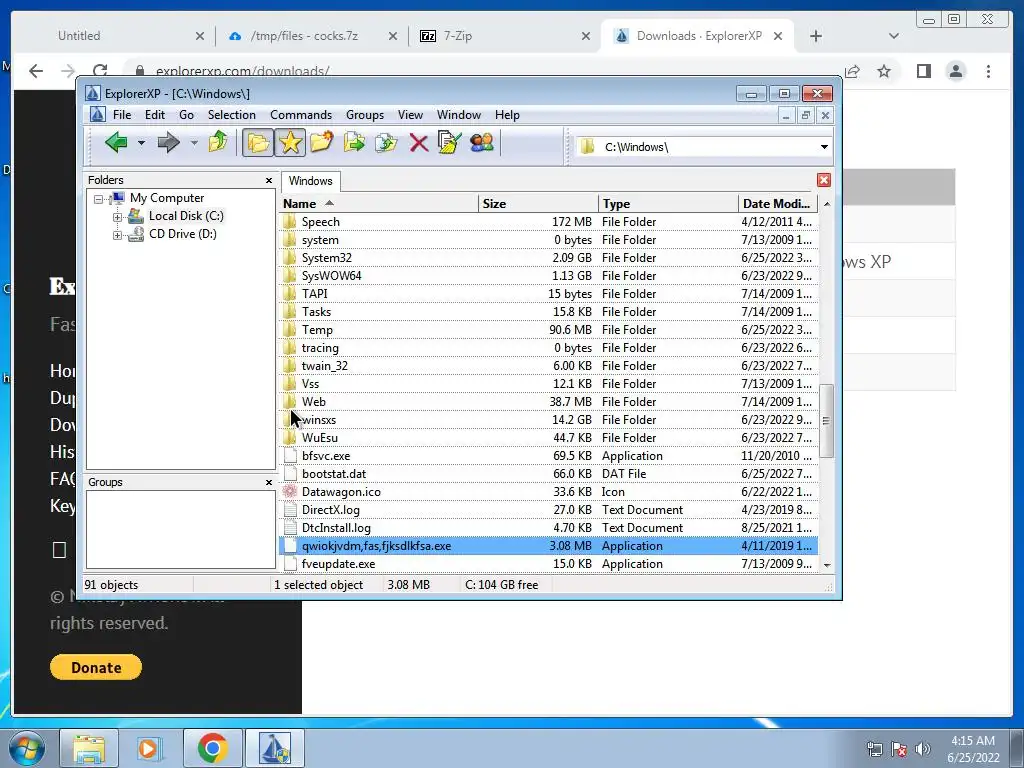
Task: Sort by the Name column header
Action: (379, 204)
